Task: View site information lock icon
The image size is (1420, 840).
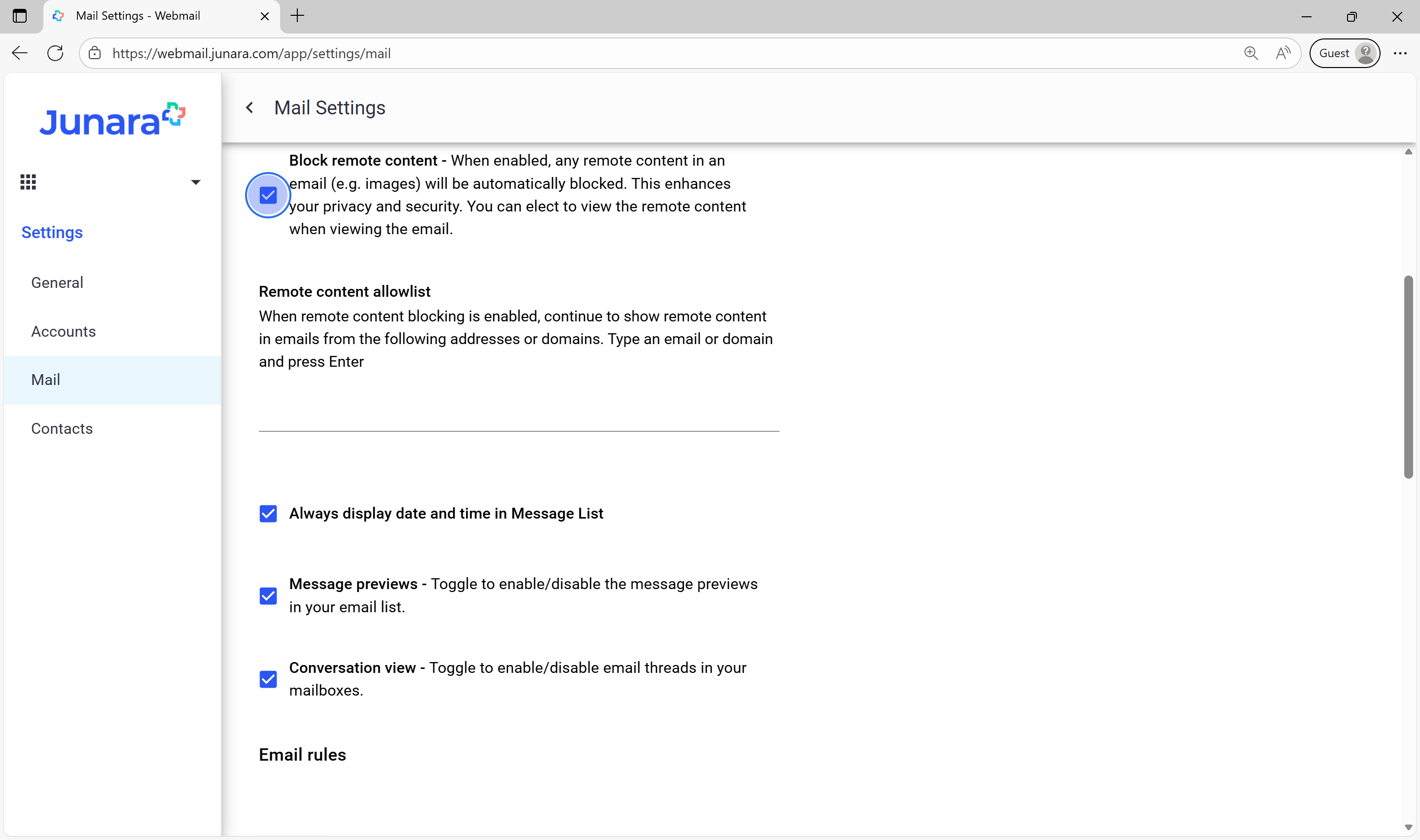Action: (x=95, y=53)
